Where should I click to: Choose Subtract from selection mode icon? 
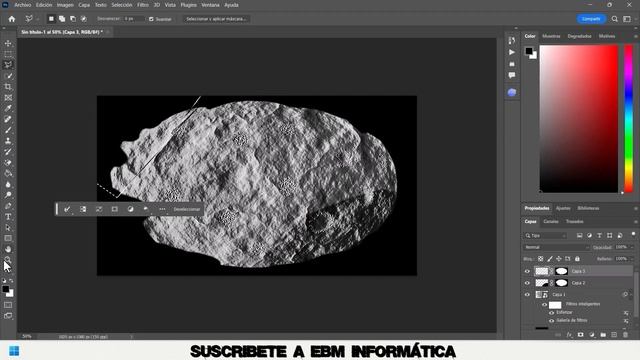(x=73, y=19)
